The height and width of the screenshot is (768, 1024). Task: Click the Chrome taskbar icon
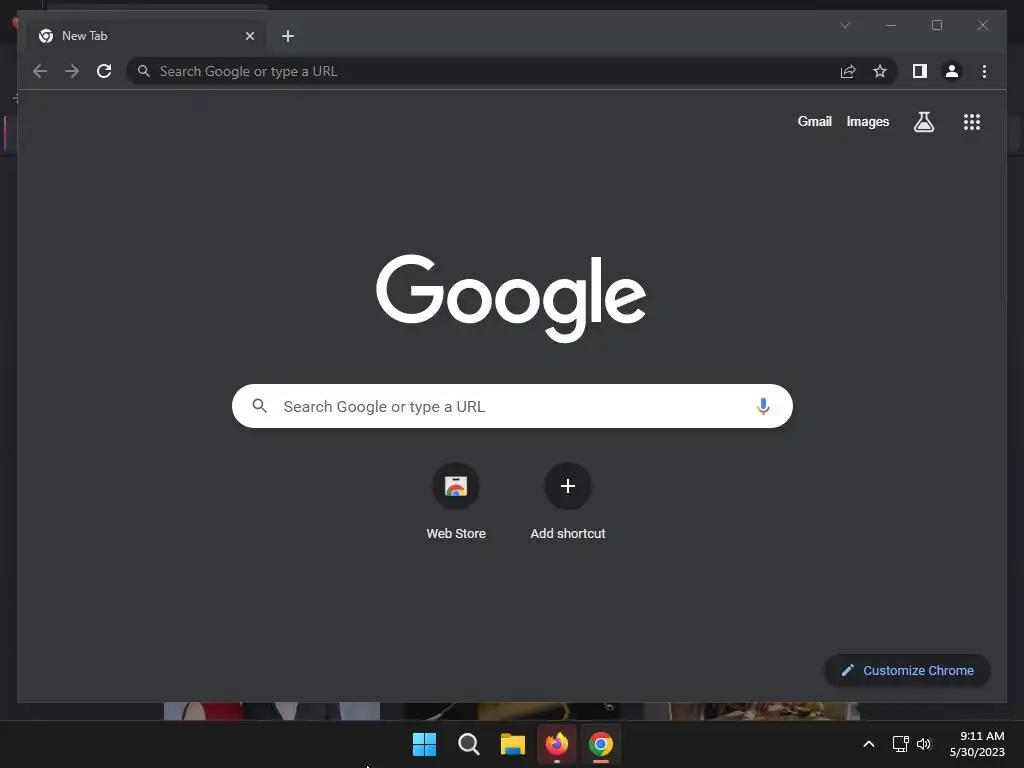pos(601,744)
